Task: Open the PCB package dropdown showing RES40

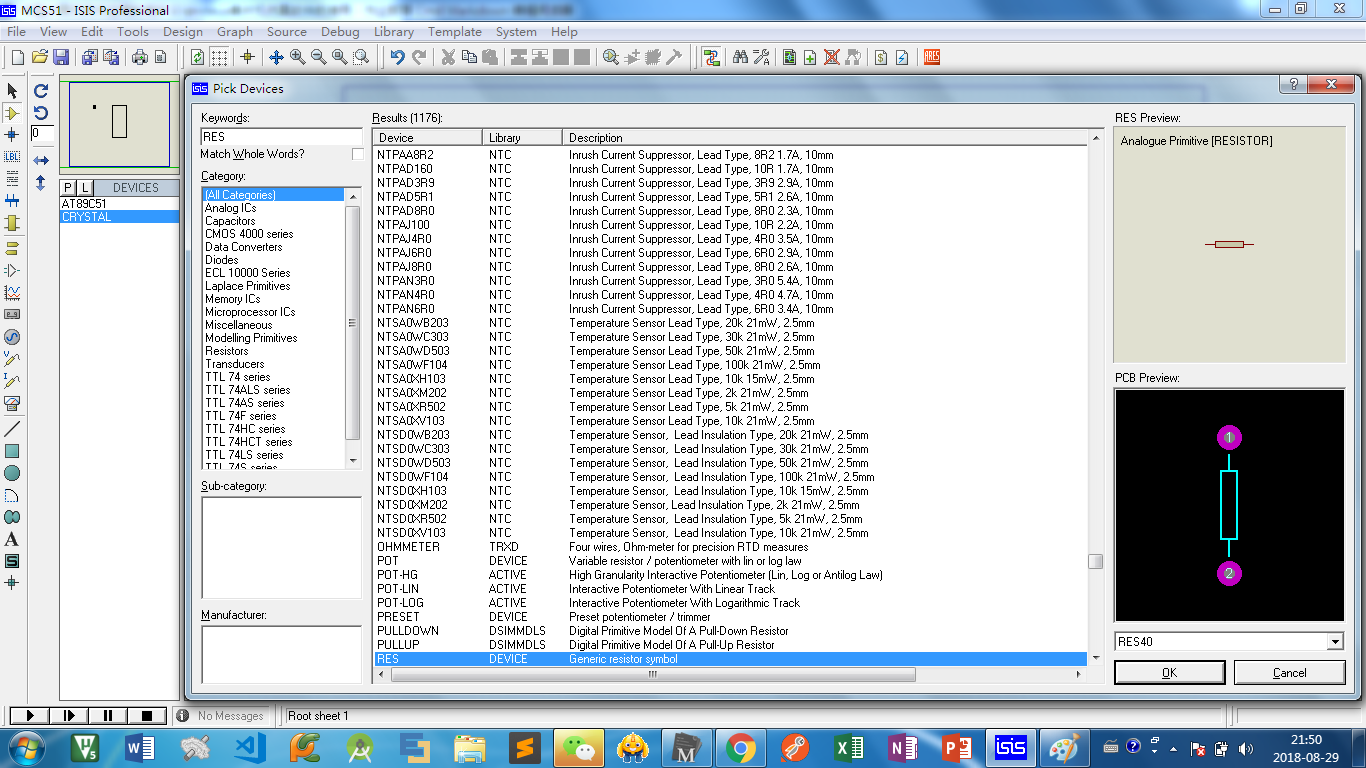Action: click(x=1335, y=642)
